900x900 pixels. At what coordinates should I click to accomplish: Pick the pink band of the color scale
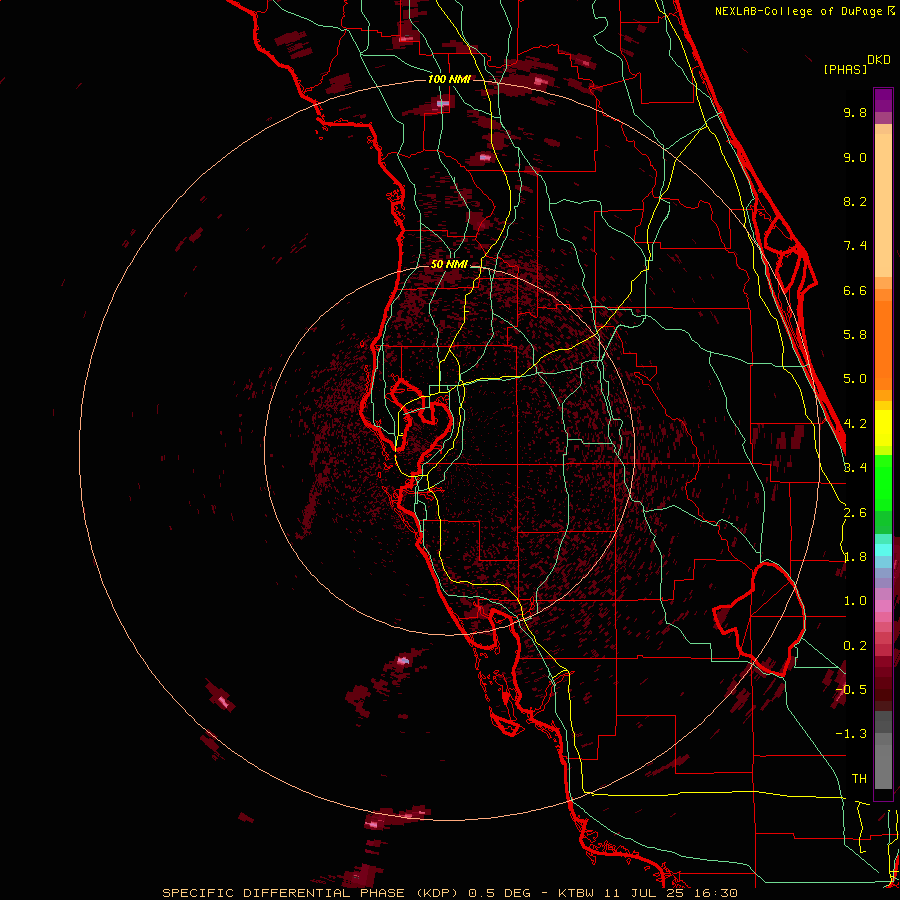[x=883, y=606]
